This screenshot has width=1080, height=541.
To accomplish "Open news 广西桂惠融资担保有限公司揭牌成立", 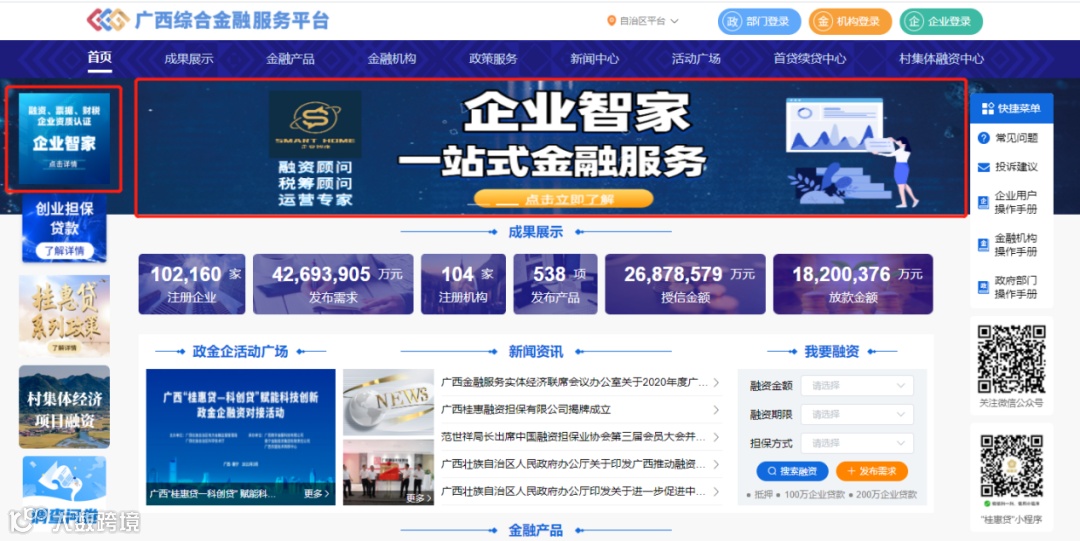I will pos(526,409).
